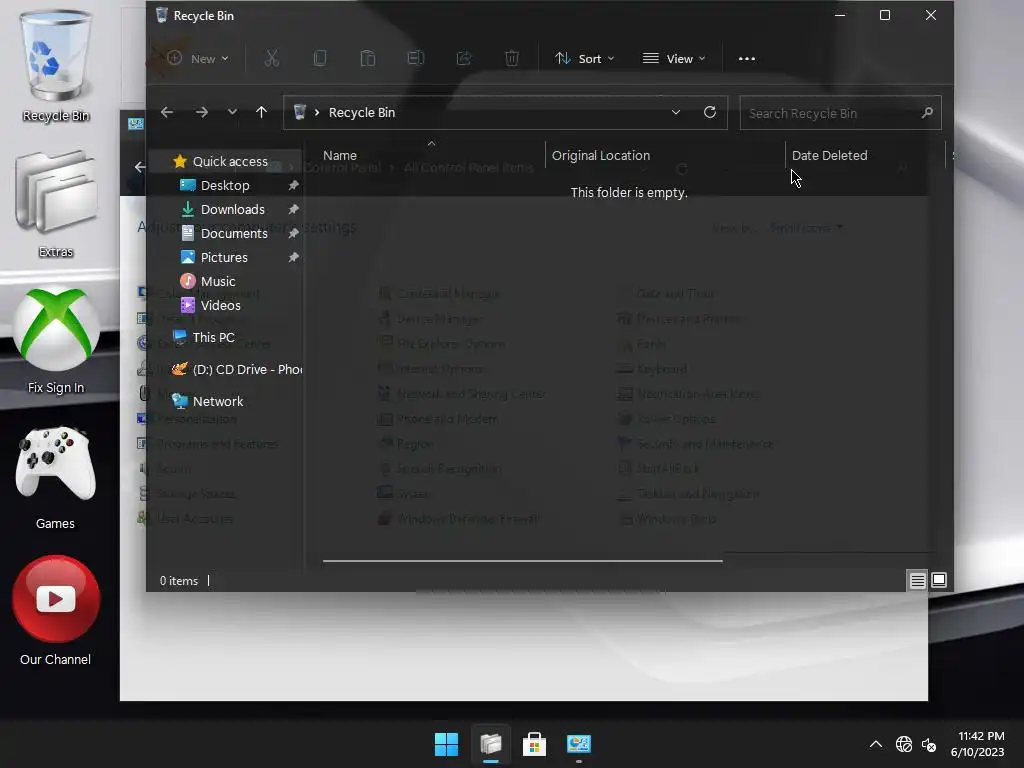Viewport: 1024px width, 768px height.
Task: Expand the recent locations chevron
Action: [232, 112]
